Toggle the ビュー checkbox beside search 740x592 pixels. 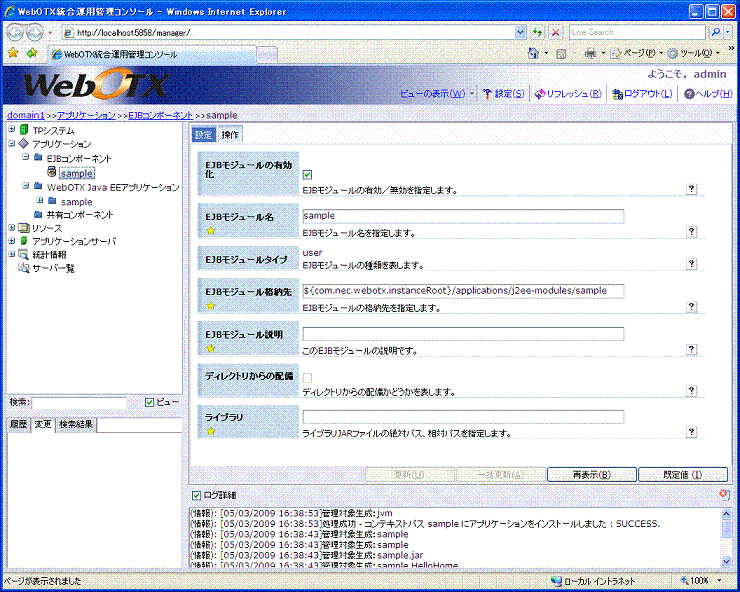(150, 402)
